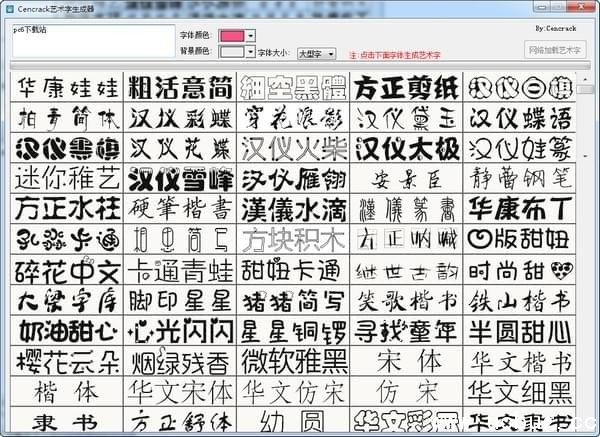Select the 粗活意简 font sample
Viewport: 600px width, 437px height.
180,87
